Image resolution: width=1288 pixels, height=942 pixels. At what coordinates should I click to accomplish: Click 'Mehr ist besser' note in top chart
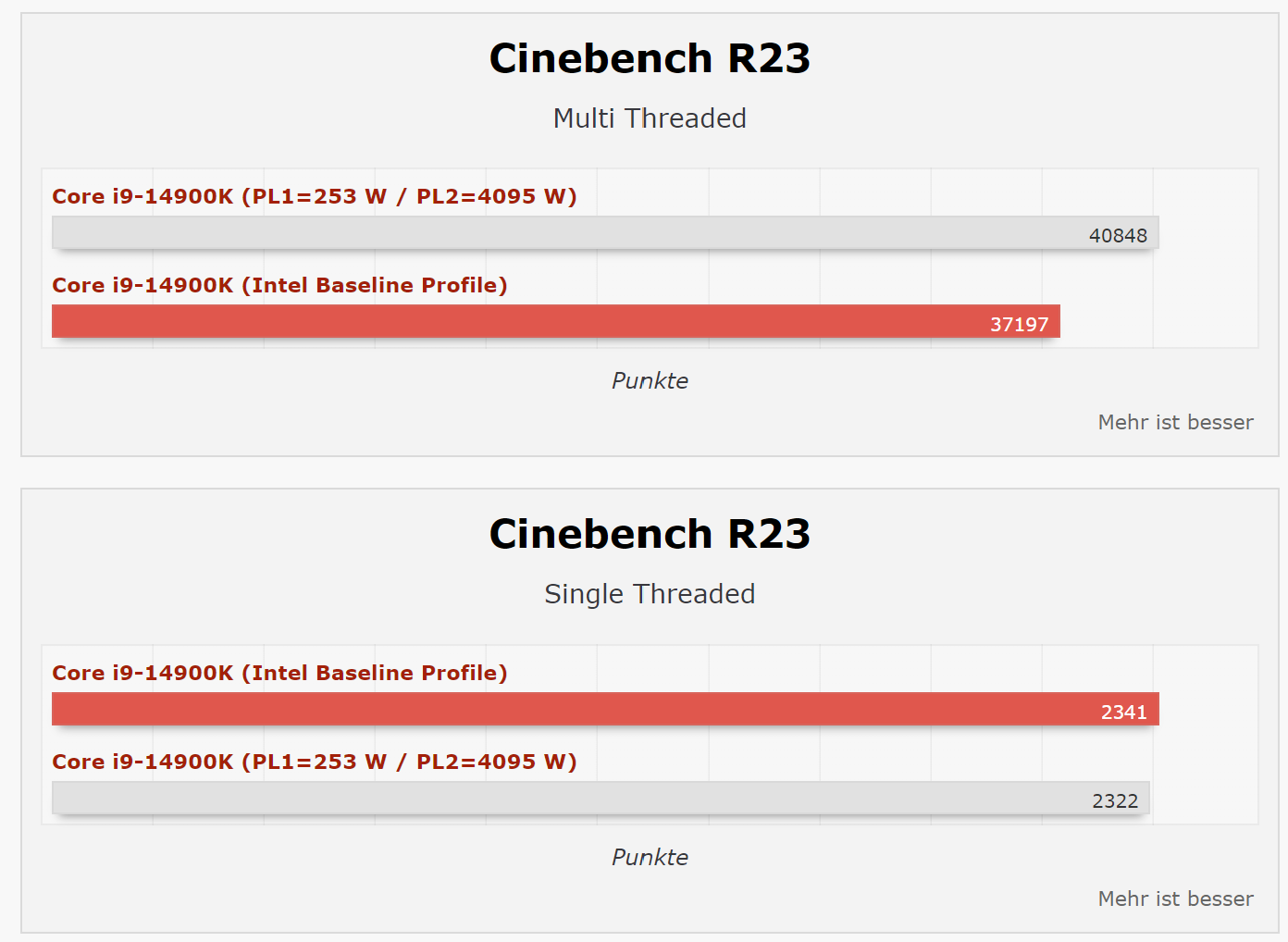tap(1176, 423)
